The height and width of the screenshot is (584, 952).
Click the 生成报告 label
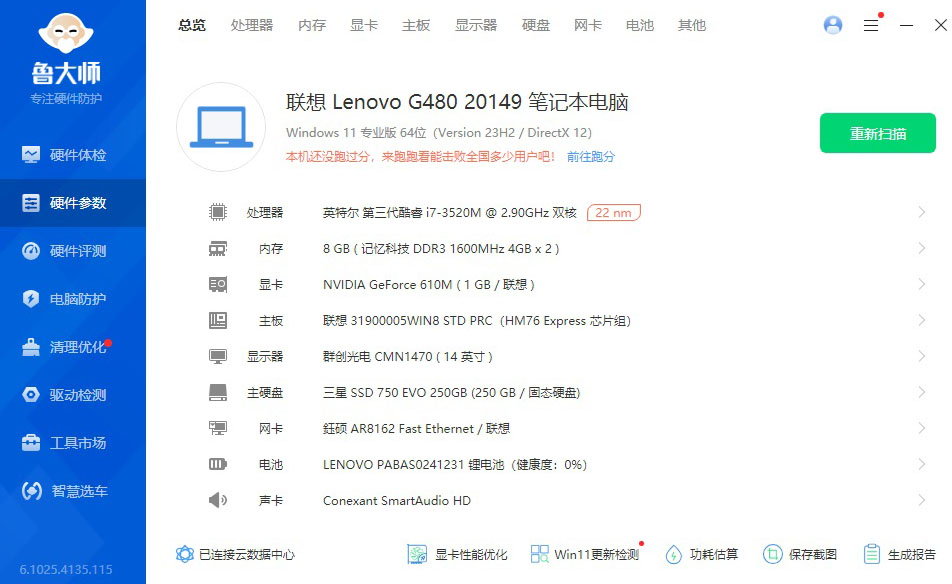click(x=912, y=554)
